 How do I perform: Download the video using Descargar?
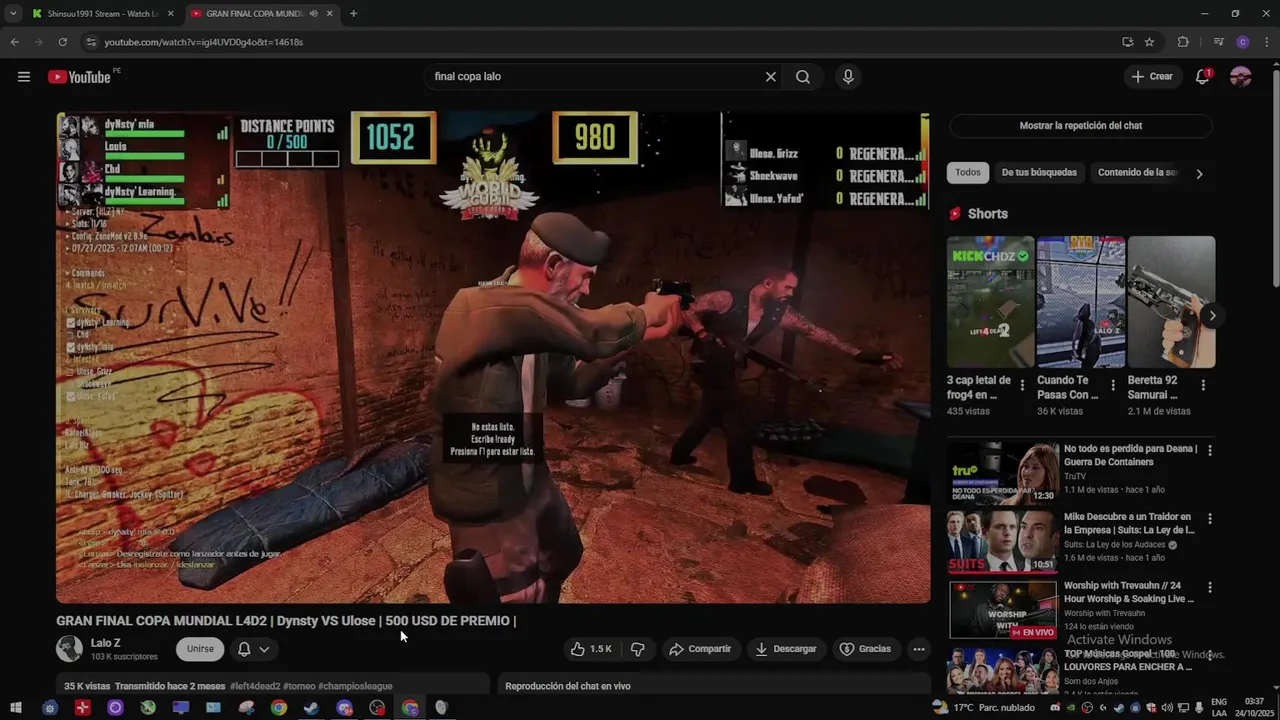pyautogui.click(x=786, y=649)
